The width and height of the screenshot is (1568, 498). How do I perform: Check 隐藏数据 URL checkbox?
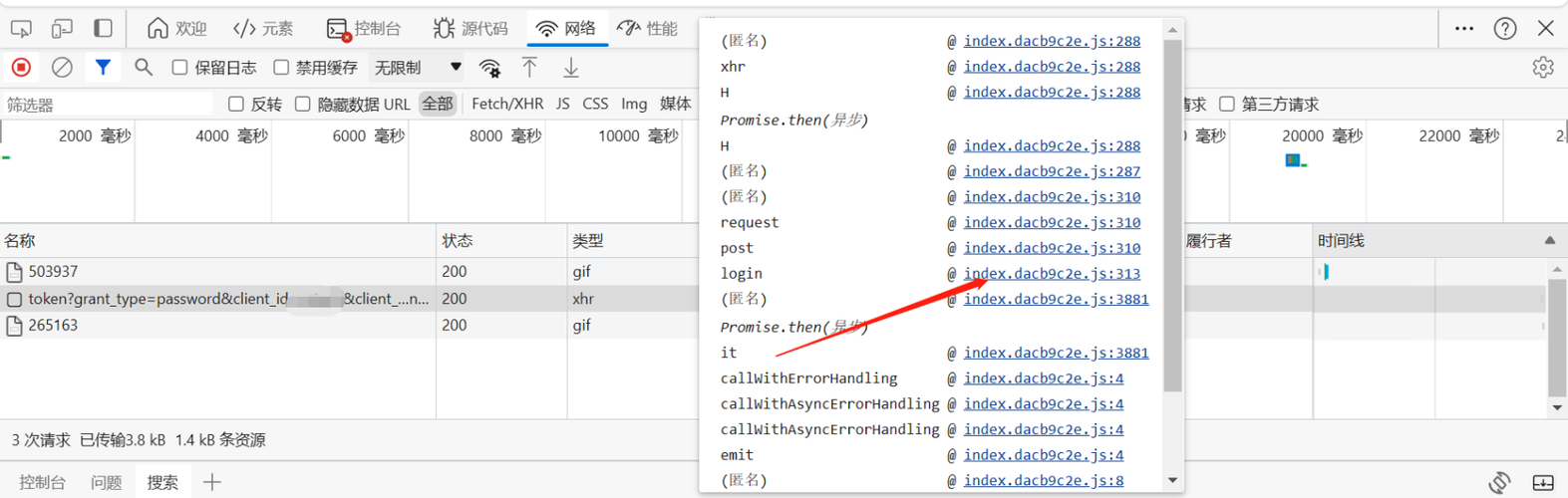tap(303, 105)
